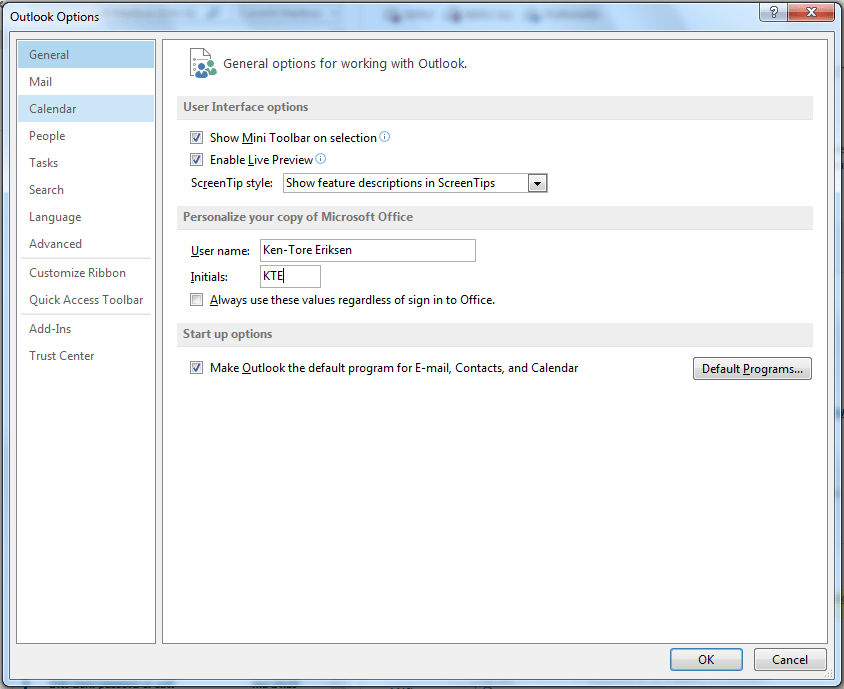844x689 pixels.
Task: Click 'General options for working with Outlook' text
Action: click(x=345, y=64)
